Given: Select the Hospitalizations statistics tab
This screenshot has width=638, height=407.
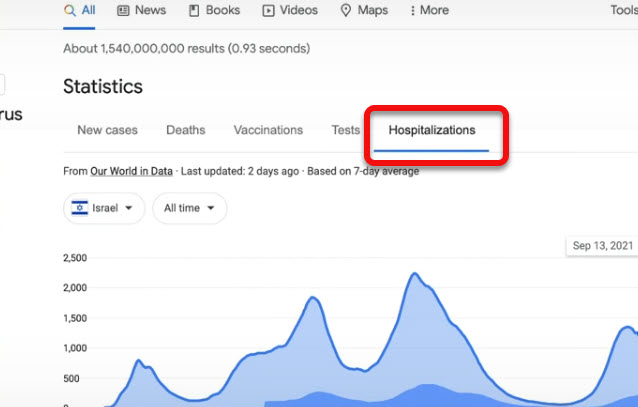Looking at the screenshot, I should click(432, 130).
